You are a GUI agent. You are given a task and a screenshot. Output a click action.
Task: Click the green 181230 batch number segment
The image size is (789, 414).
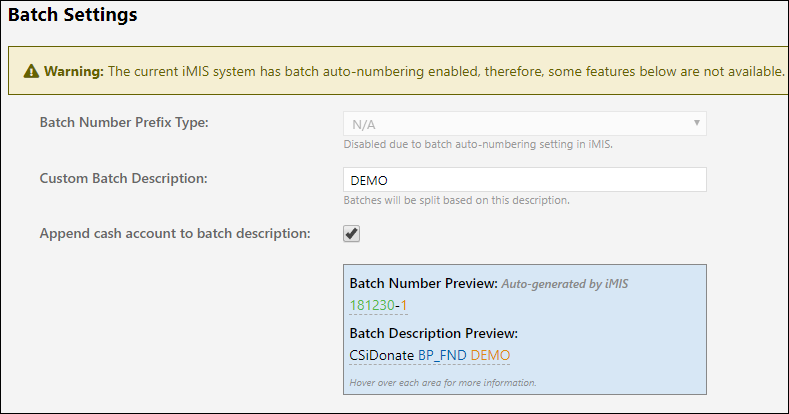tap(372, 304)
